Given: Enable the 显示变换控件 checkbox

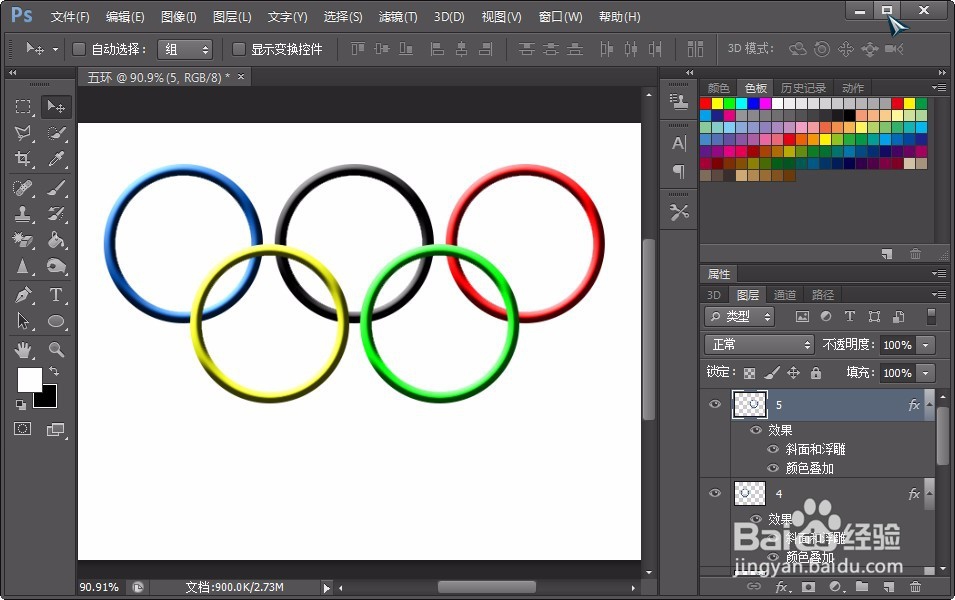Looking at the screenshot, I should coord(239,49).
